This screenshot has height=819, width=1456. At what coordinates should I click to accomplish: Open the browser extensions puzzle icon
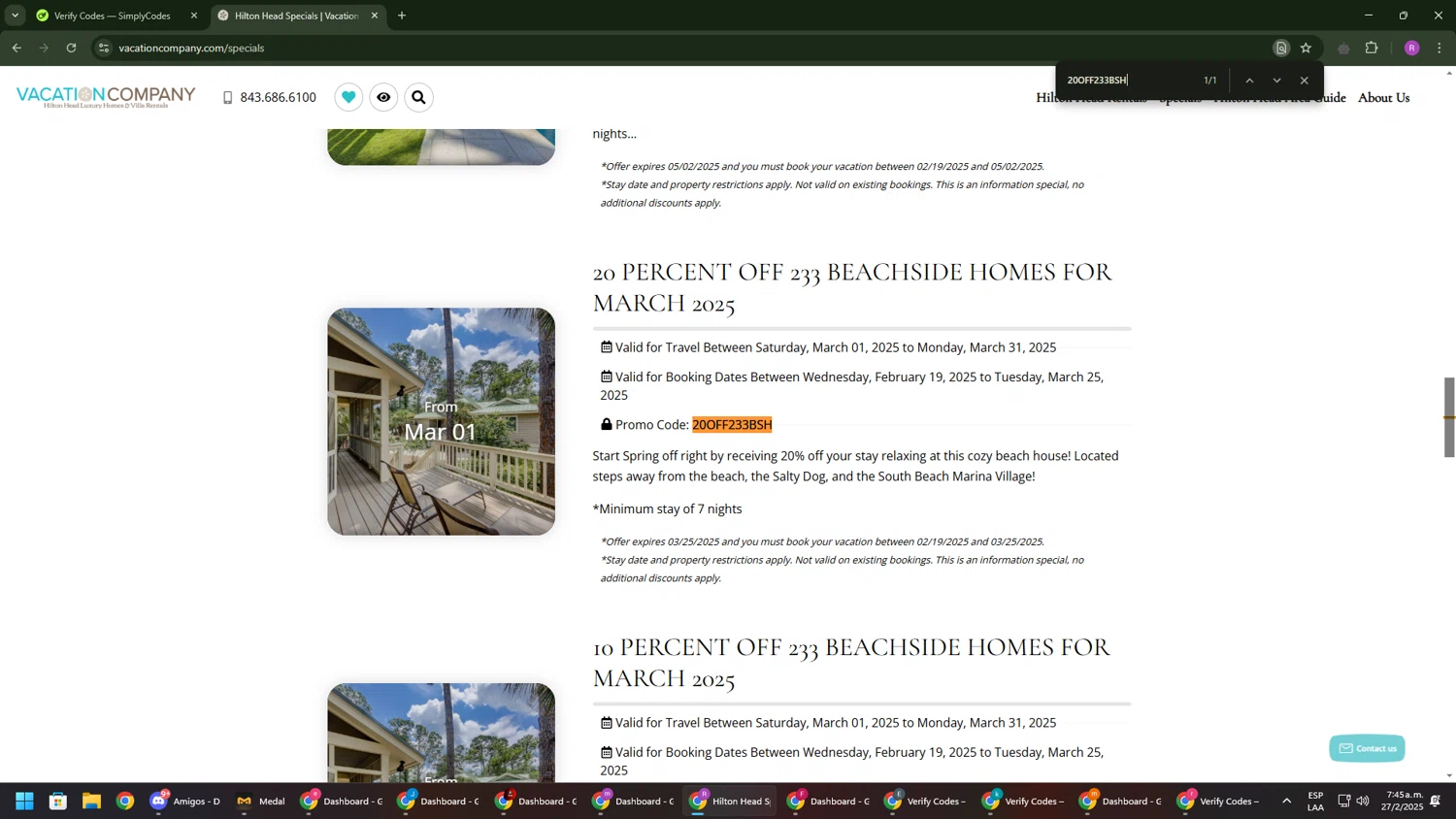tap(1372, 48)
